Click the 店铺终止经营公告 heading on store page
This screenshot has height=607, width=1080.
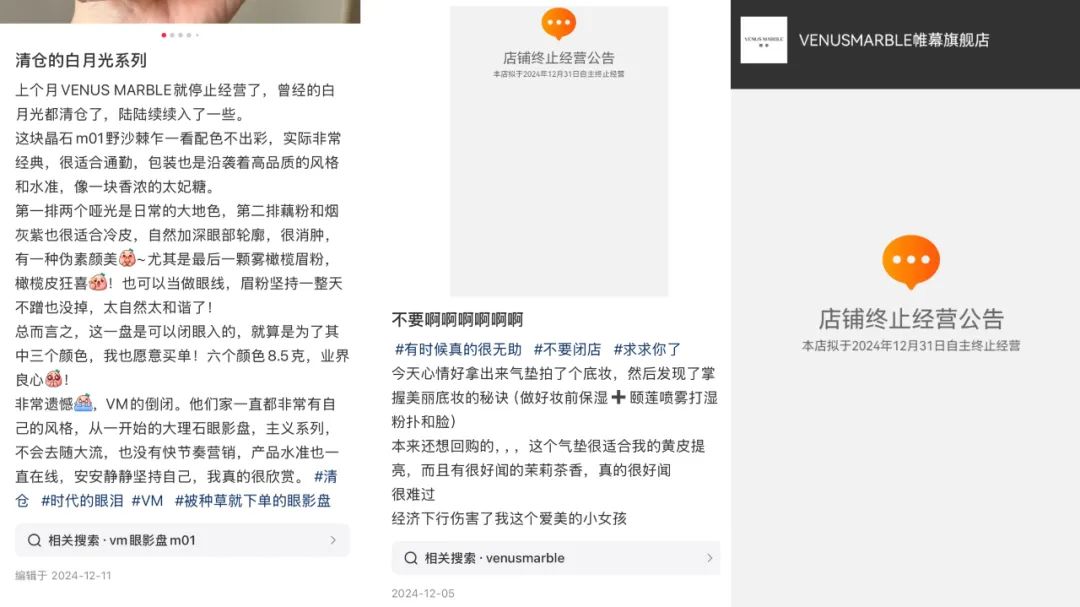(x=911, y=319)
